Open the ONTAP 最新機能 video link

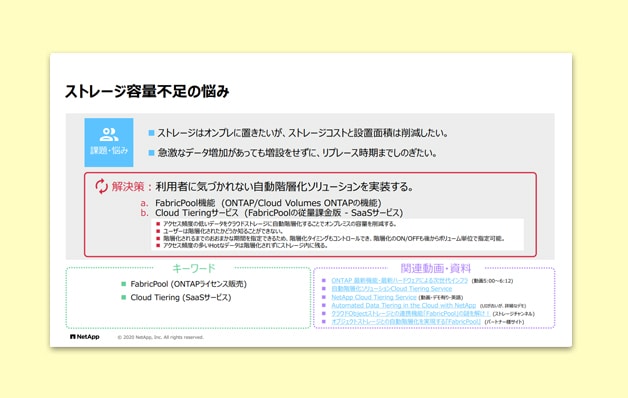tap(399, 281)
